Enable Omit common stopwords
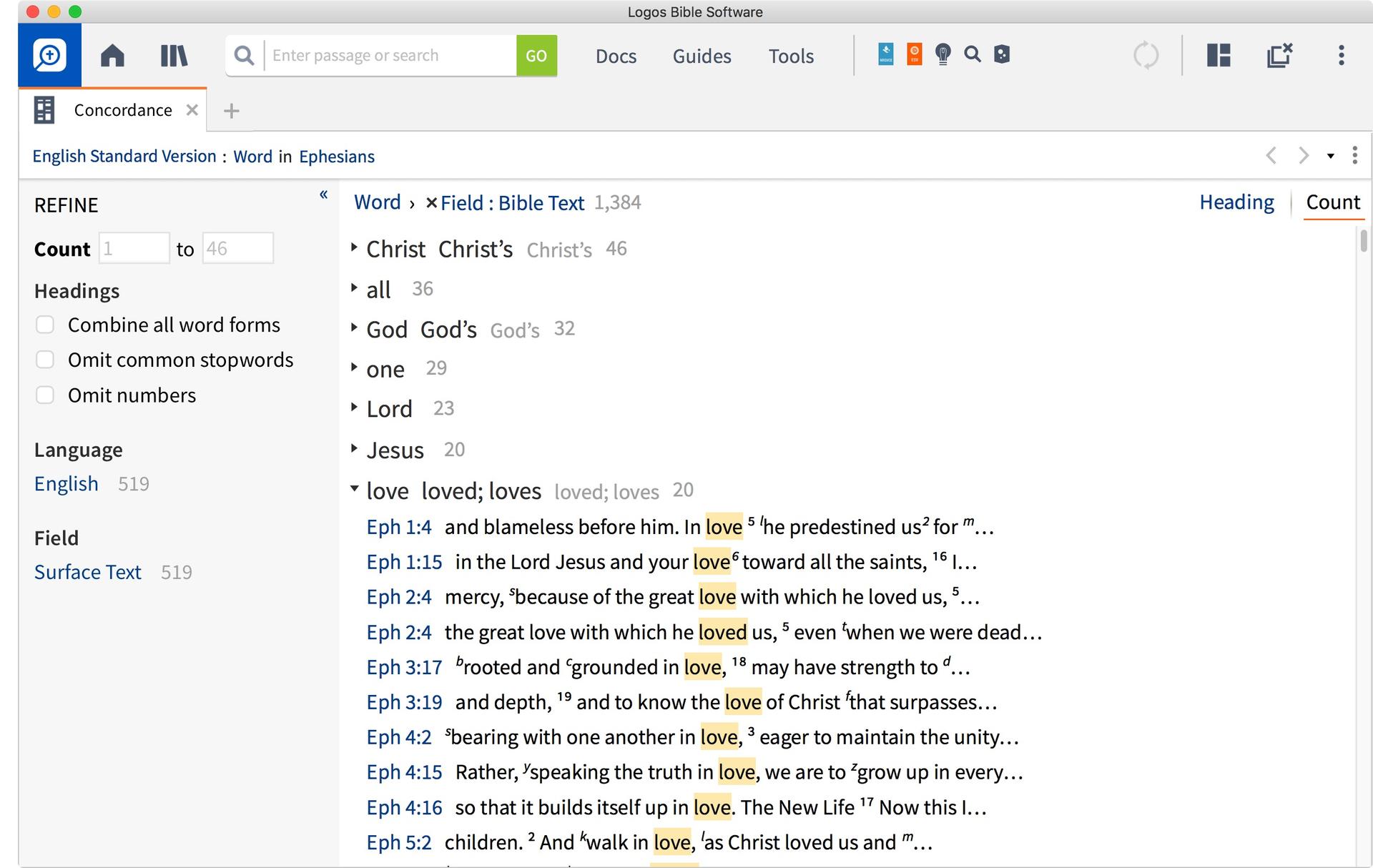The height and width of the screenshot is (868, 1373). [x=45, y=360]
